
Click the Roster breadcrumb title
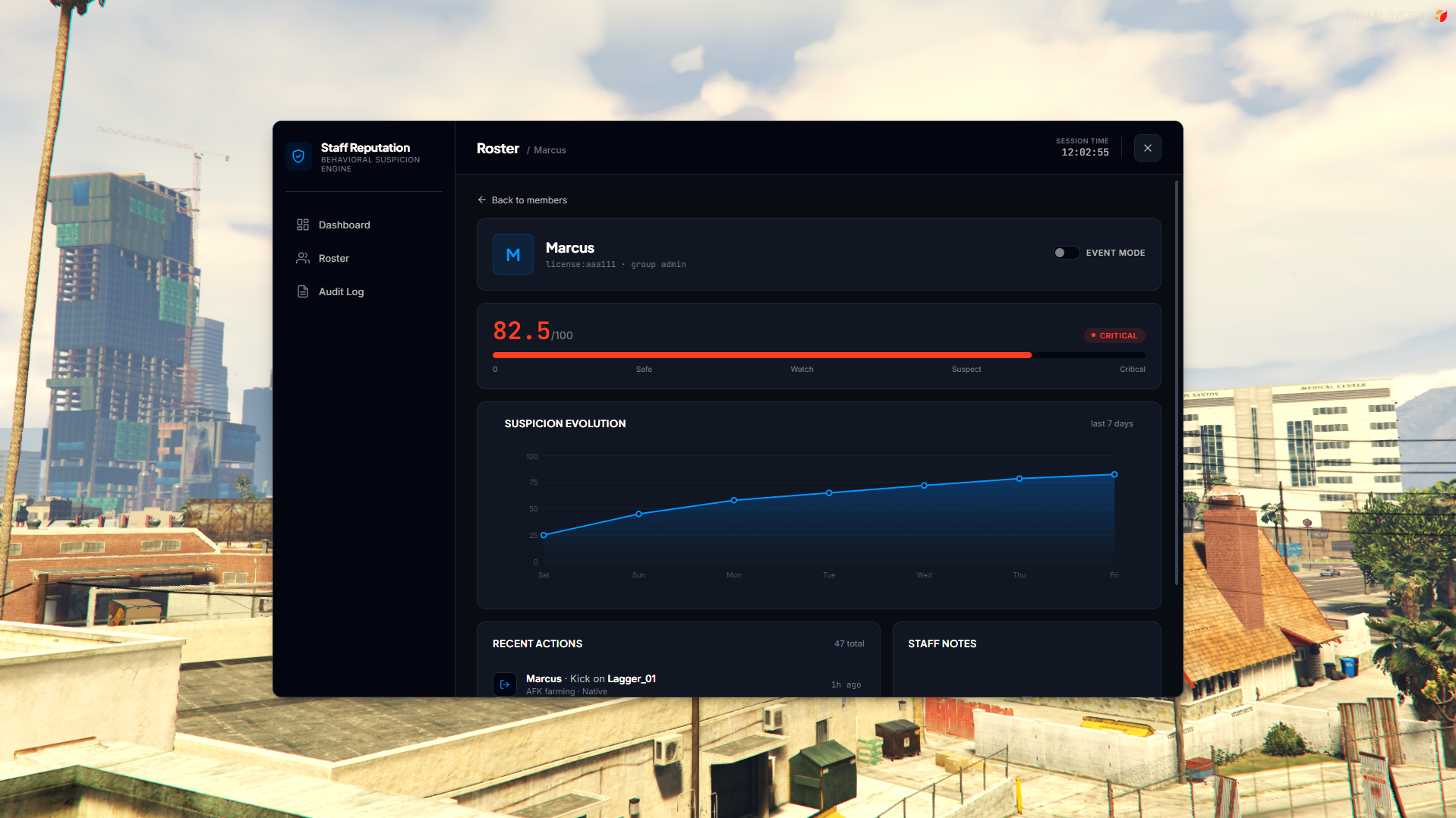click(x=498, y=149)
